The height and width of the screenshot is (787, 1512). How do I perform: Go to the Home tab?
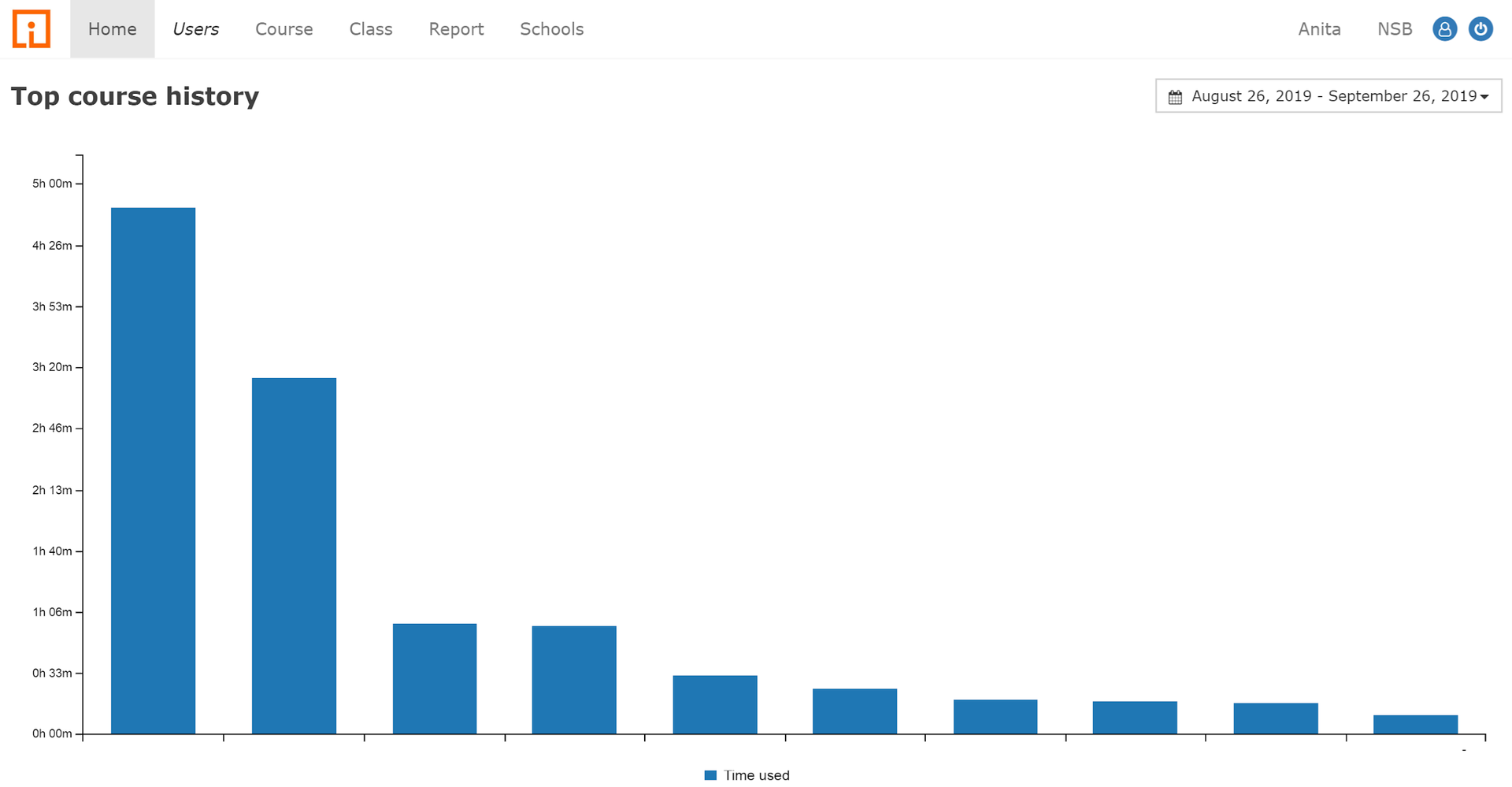click(113, 29)
